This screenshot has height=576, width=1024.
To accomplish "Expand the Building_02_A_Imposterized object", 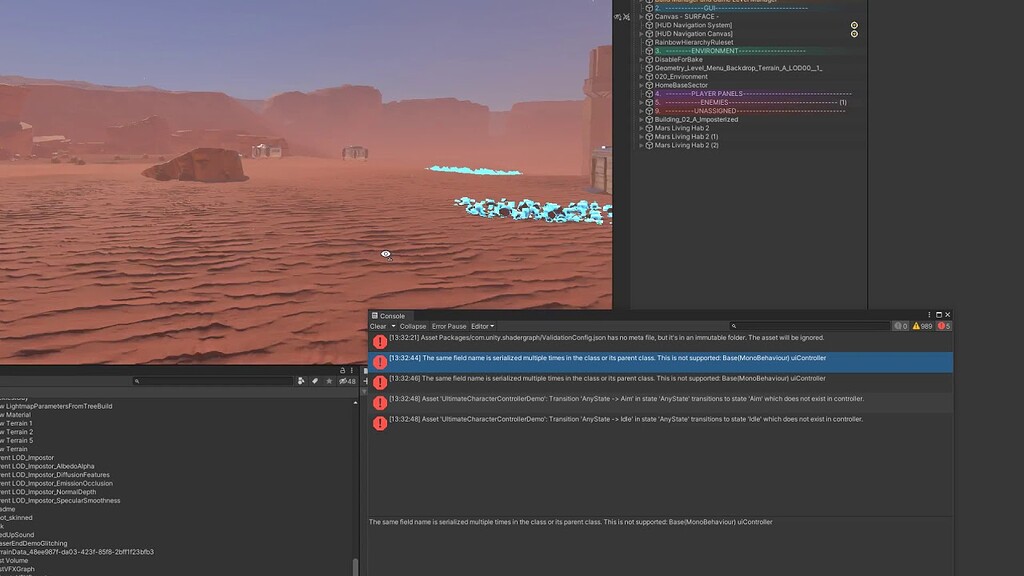I will 641,120.
